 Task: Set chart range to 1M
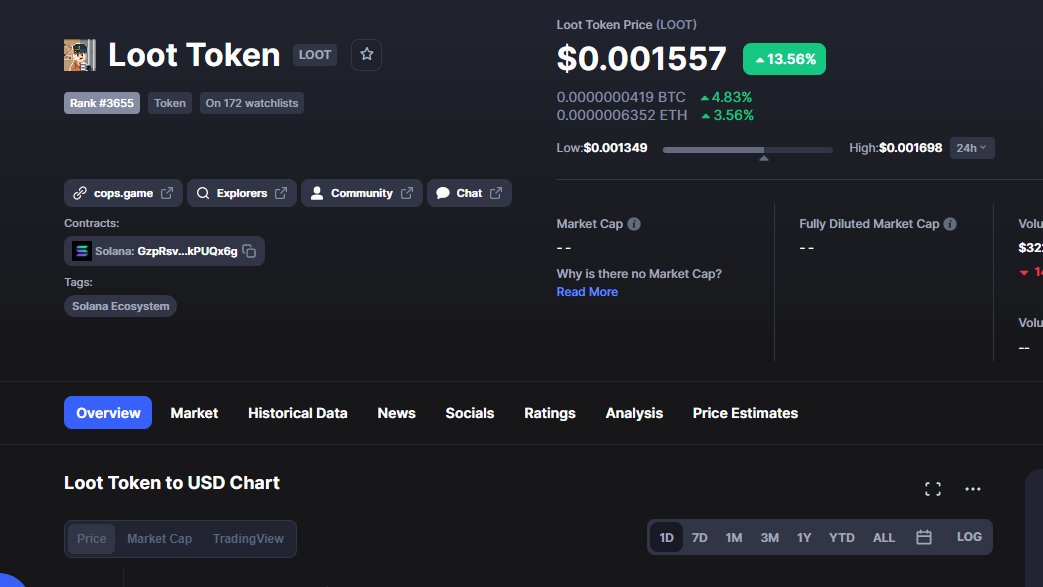pyautogui.click(x=734, y=537)
